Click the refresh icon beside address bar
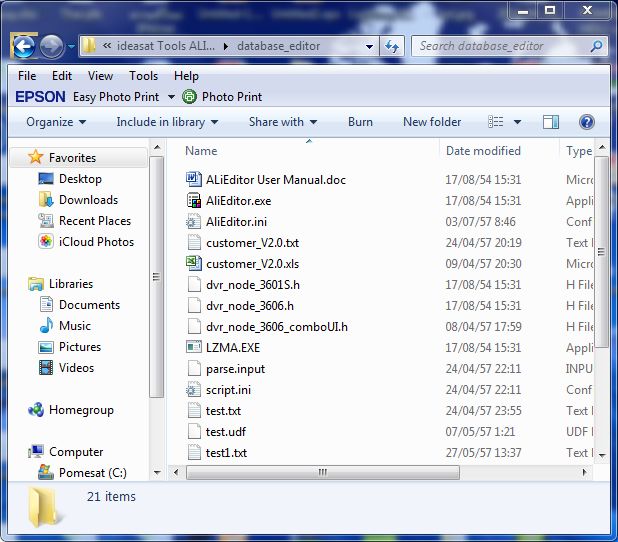 coord(392,47)
